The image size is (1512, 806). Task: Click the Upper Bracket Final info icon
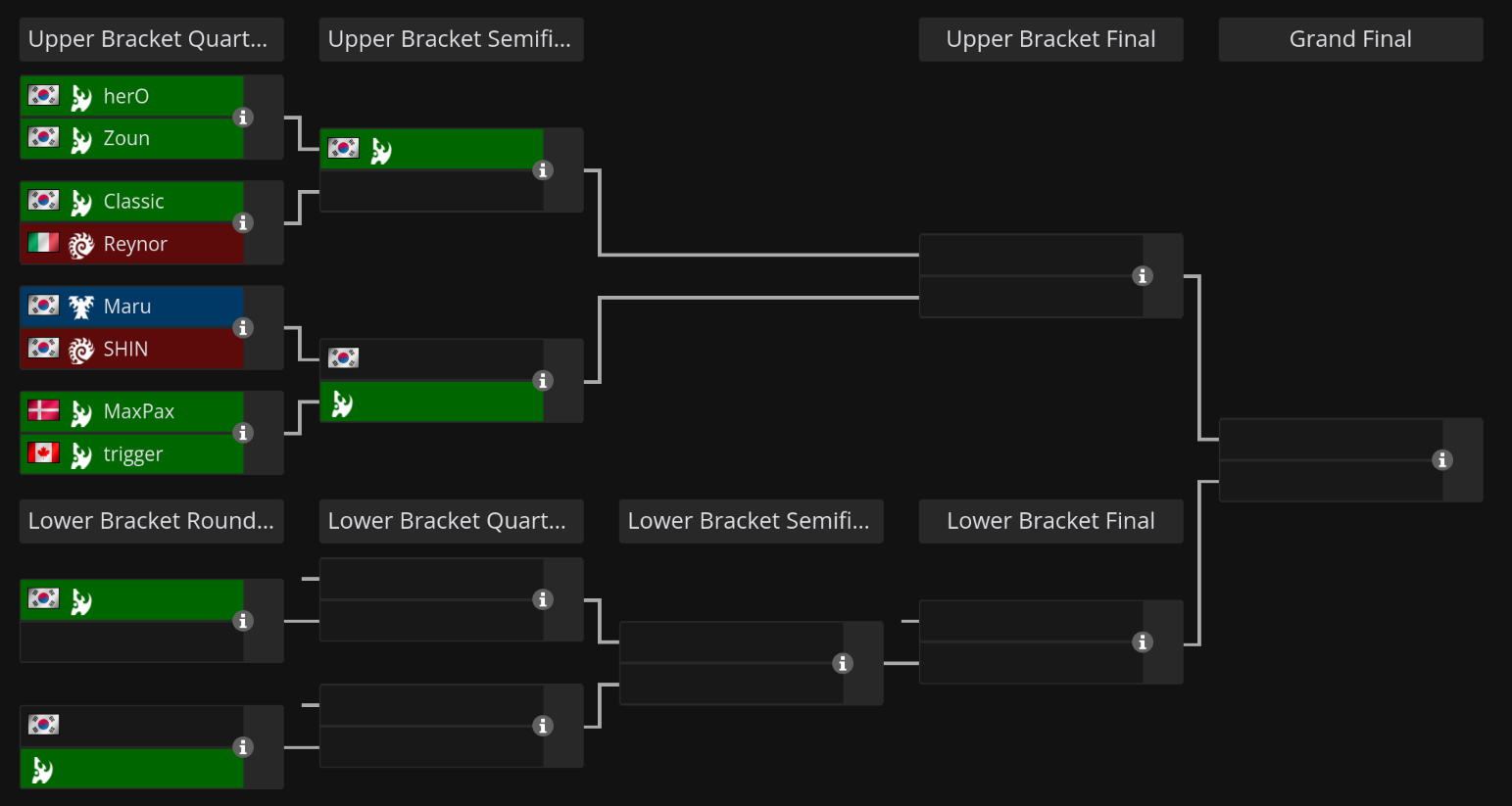pyautogui.click(x=1142, y=276)
